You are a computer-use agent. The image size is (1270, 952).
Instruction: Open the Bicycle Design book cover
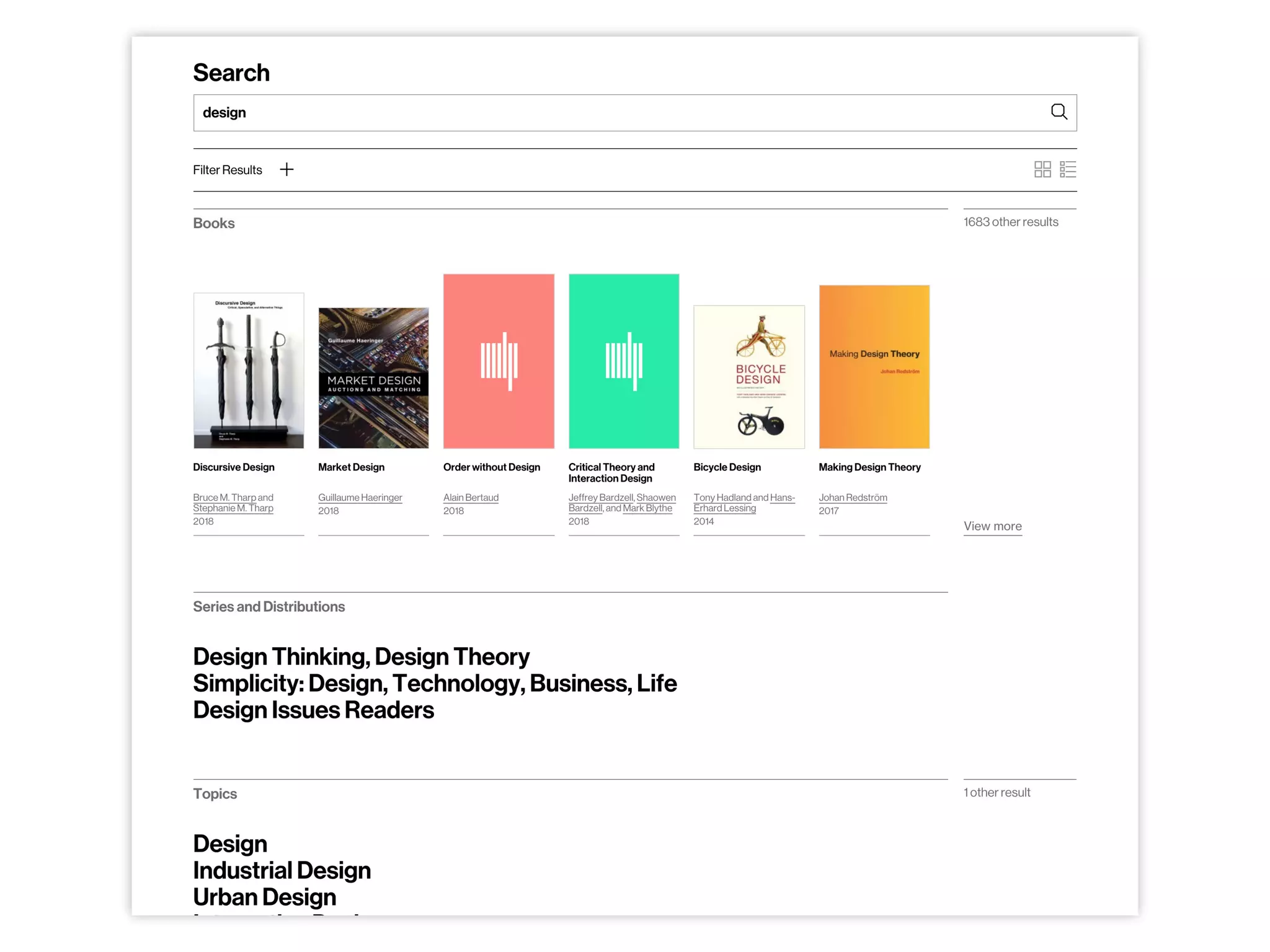pyautogui.click(x=749, y=377)
